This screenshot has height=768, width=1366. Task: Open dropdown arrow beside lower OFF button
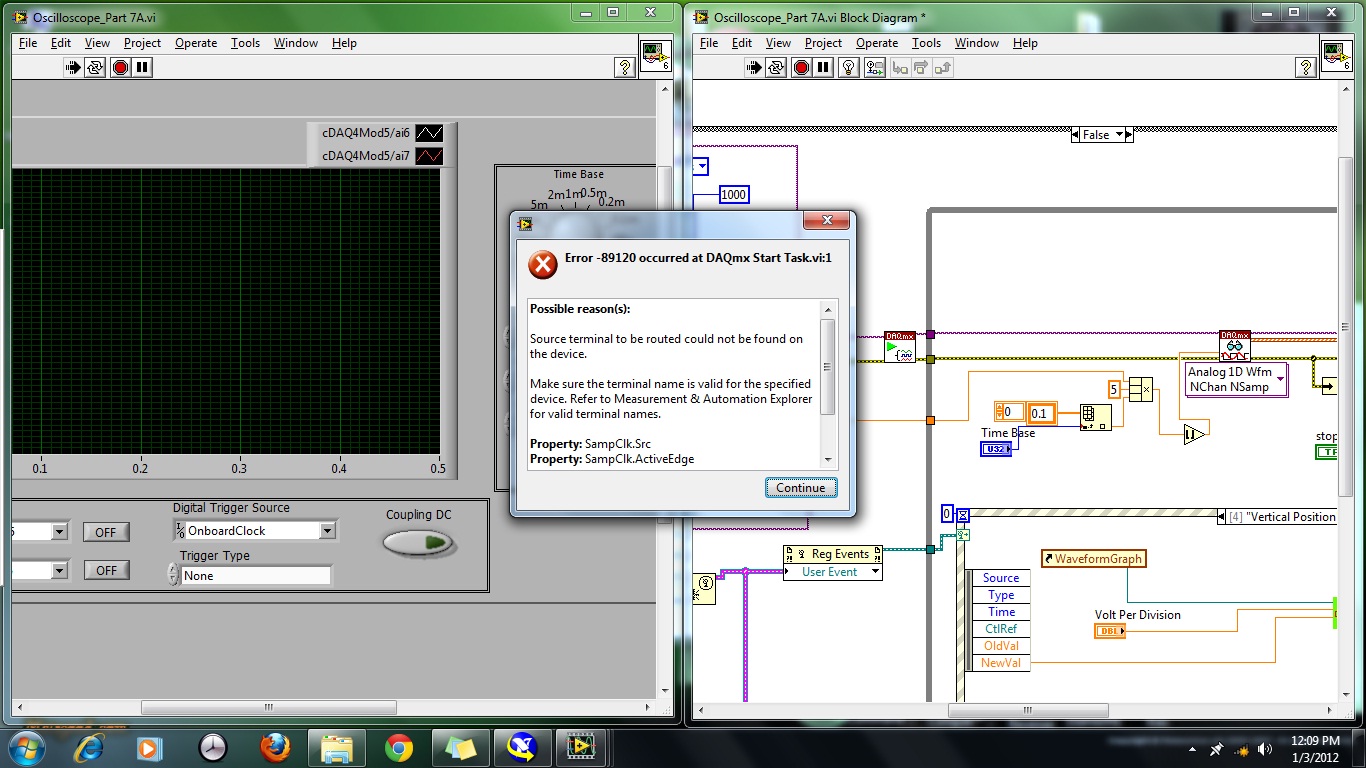pyautogui.click(x=59, y=570)
